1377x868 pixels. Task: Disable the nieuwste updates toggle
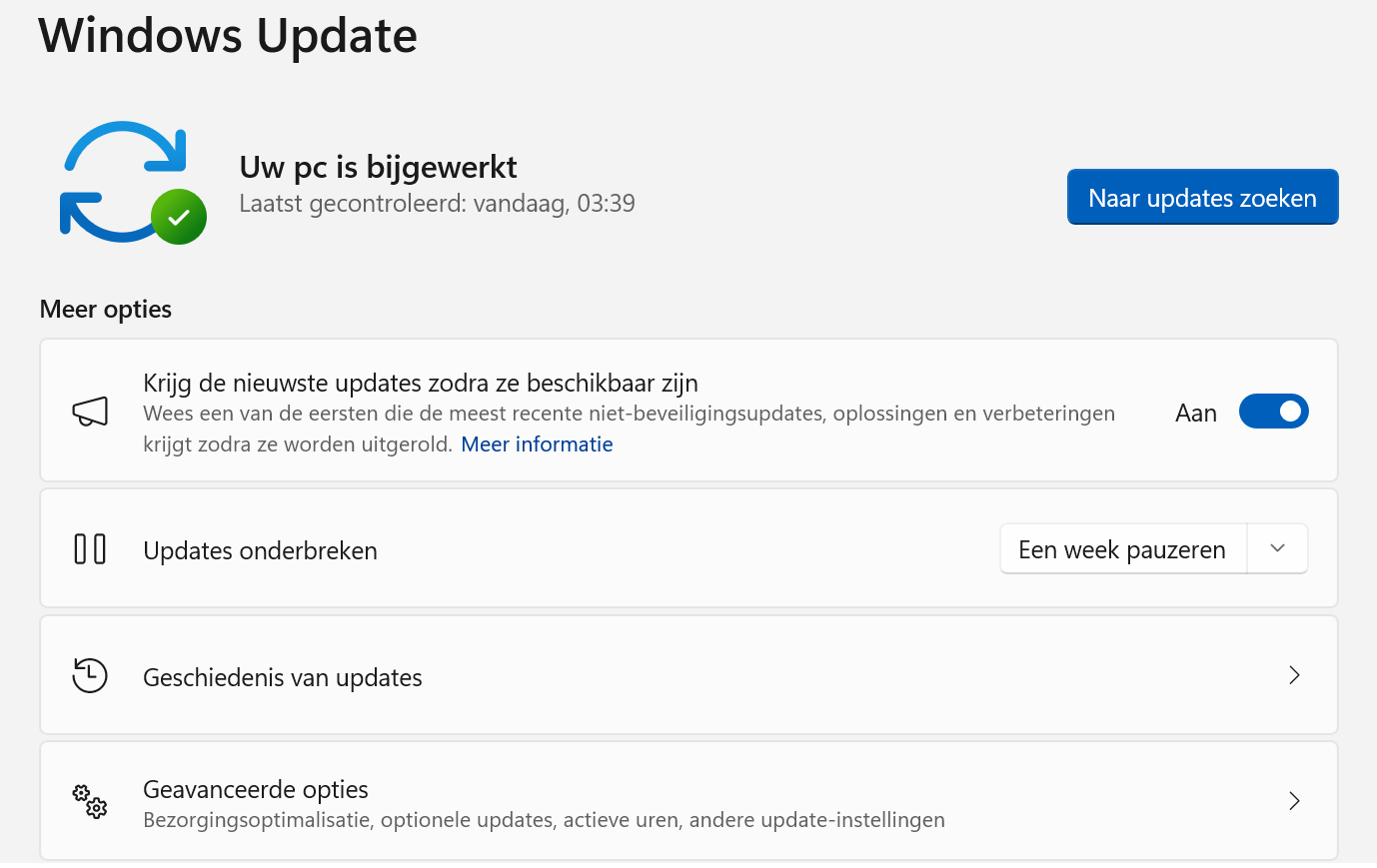click(1273, 411)
